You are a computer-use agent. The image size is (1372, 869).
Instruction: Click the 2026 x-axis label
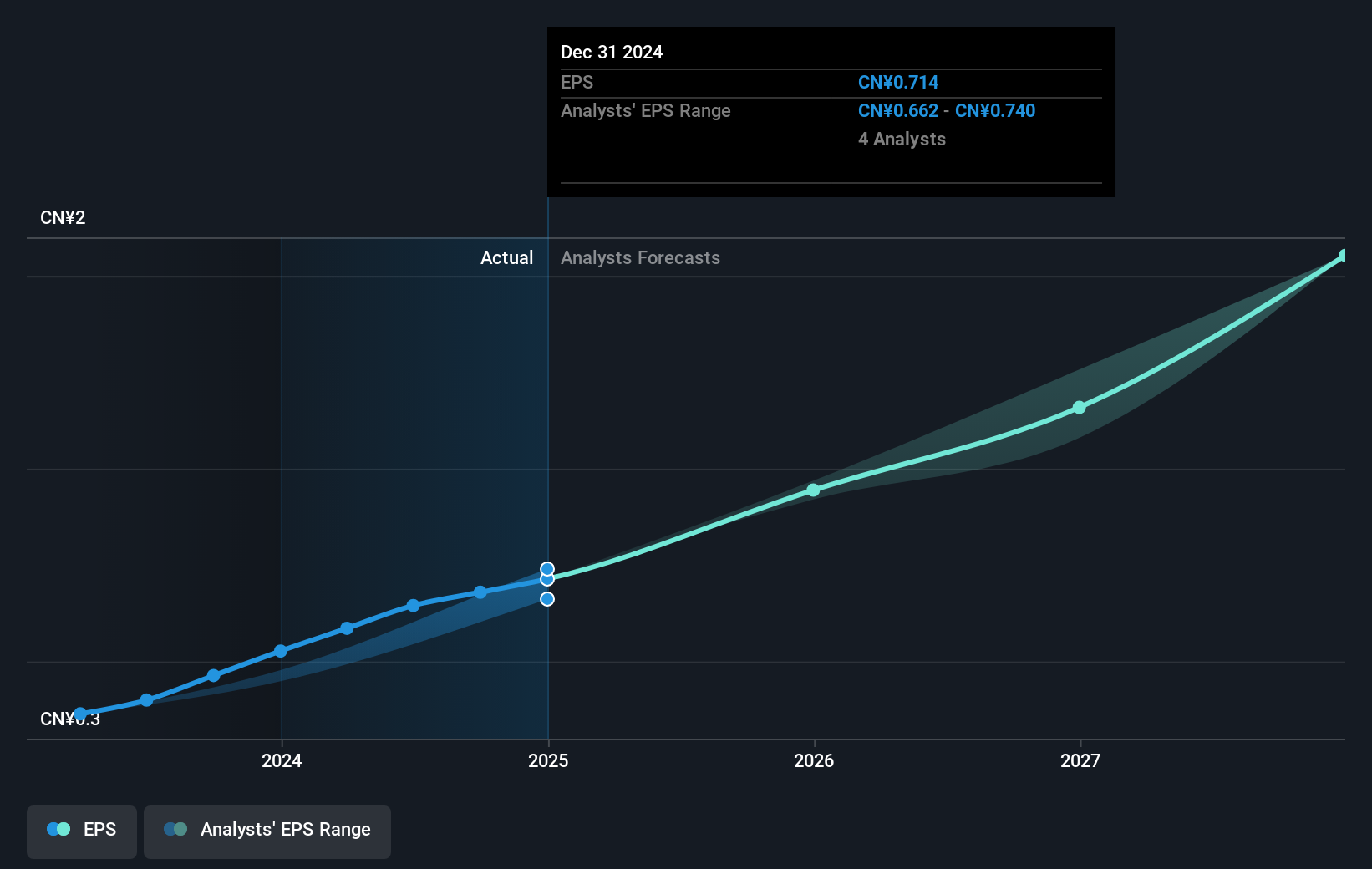[x=814, y=760]
